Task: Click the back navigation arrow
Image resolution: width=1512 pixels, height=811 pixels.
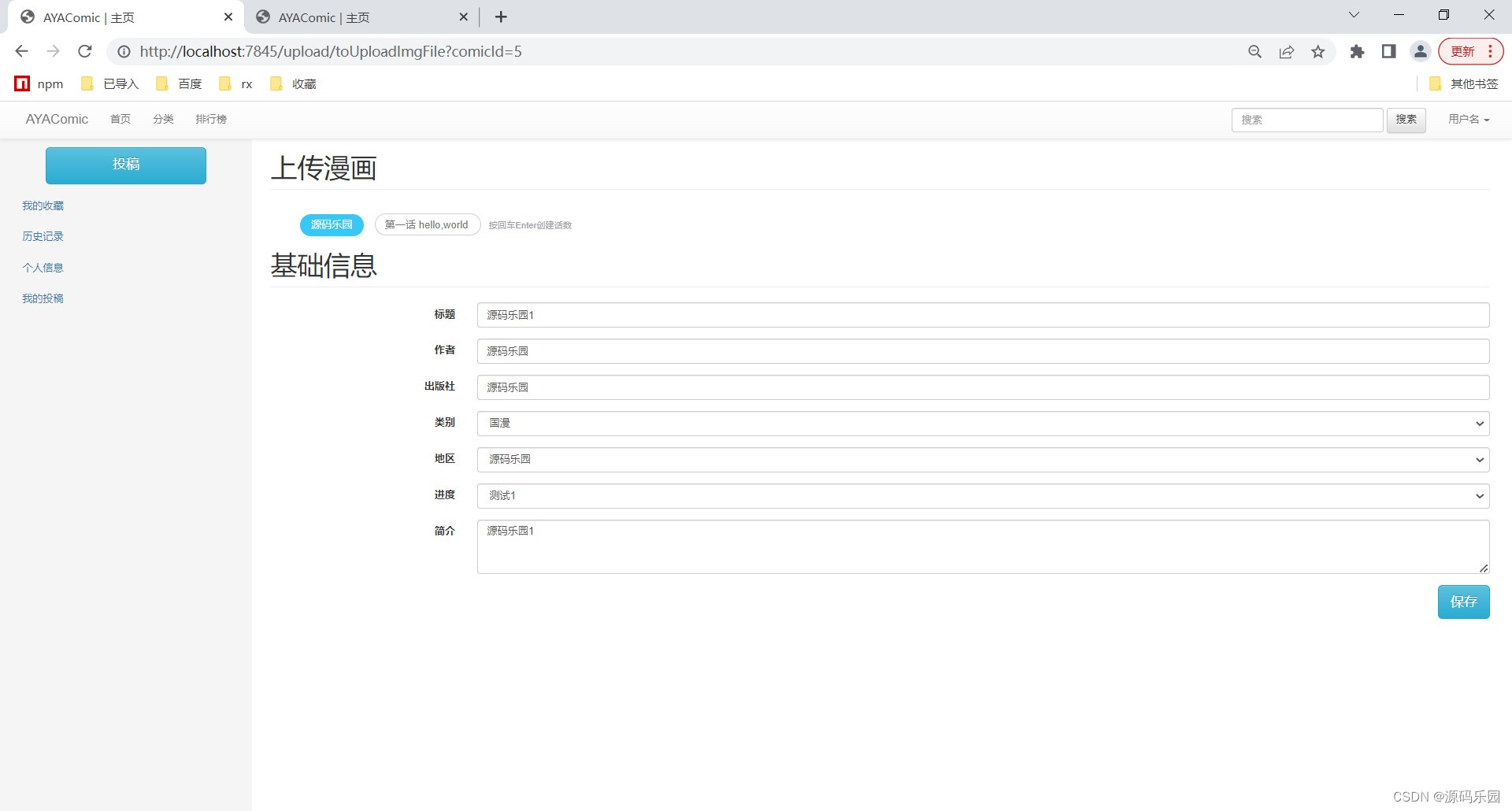Action: click(20, 51)
